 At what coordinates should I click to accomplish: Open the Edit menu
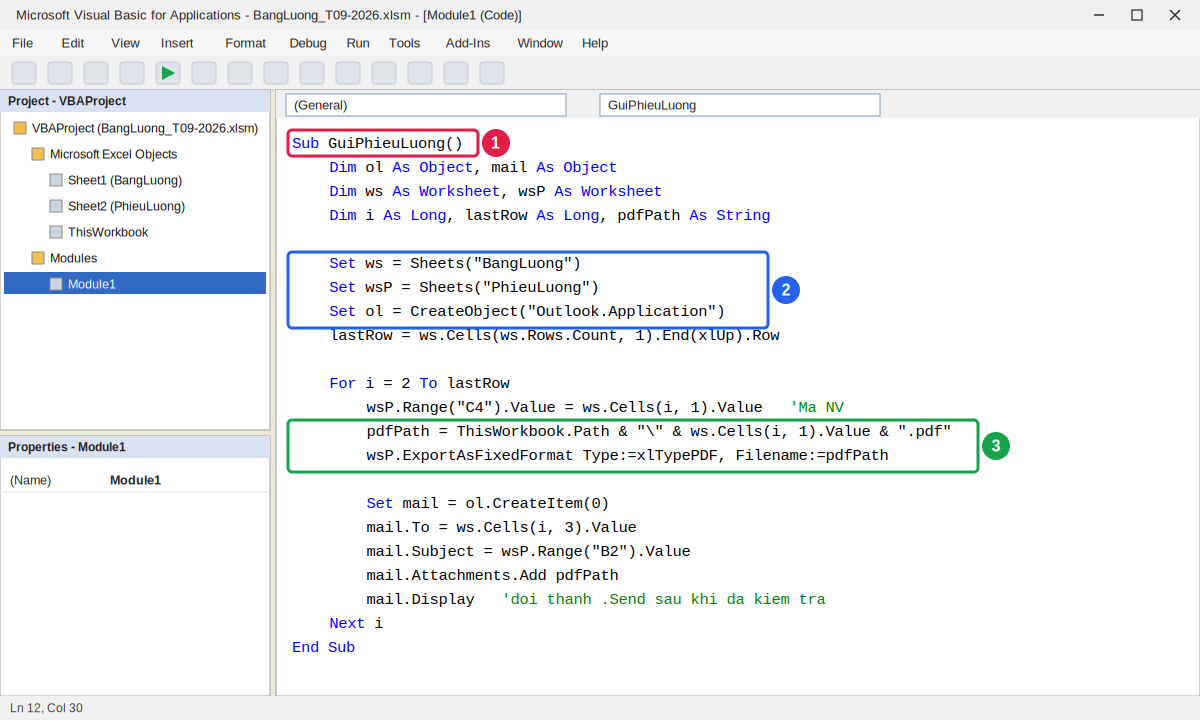click(73, 43)
